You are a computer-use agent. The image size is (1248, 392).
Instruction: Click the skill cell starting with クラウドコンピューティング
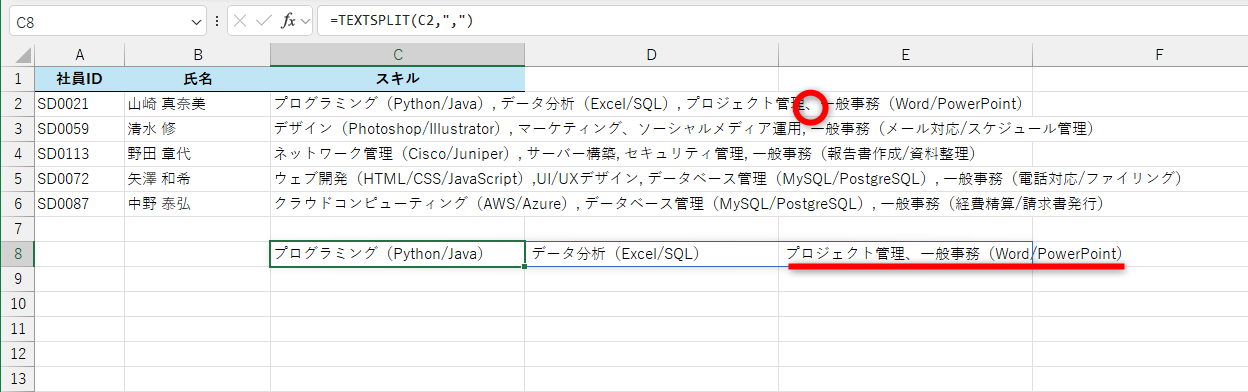(397, 204)
